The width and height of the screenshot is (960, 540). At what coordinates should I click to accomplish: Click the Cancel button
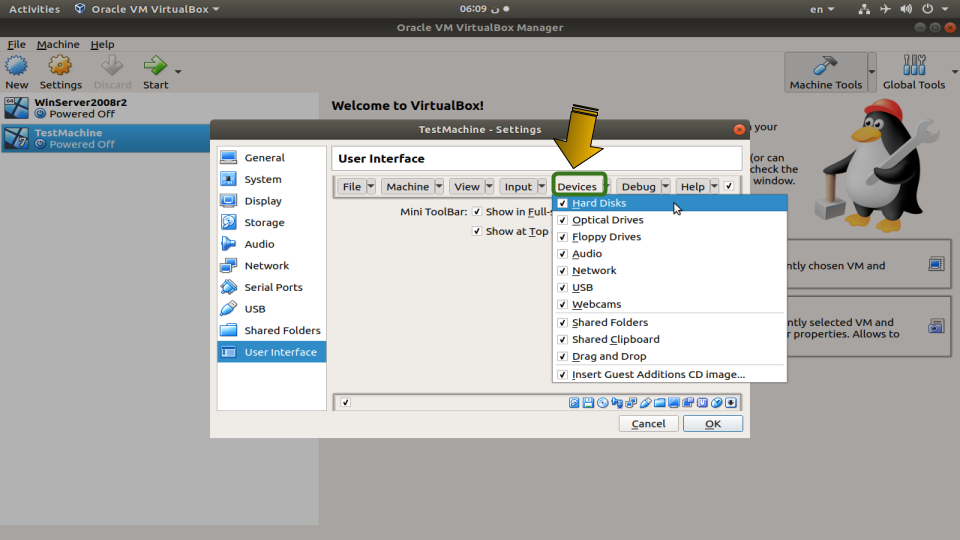point(648,424)
